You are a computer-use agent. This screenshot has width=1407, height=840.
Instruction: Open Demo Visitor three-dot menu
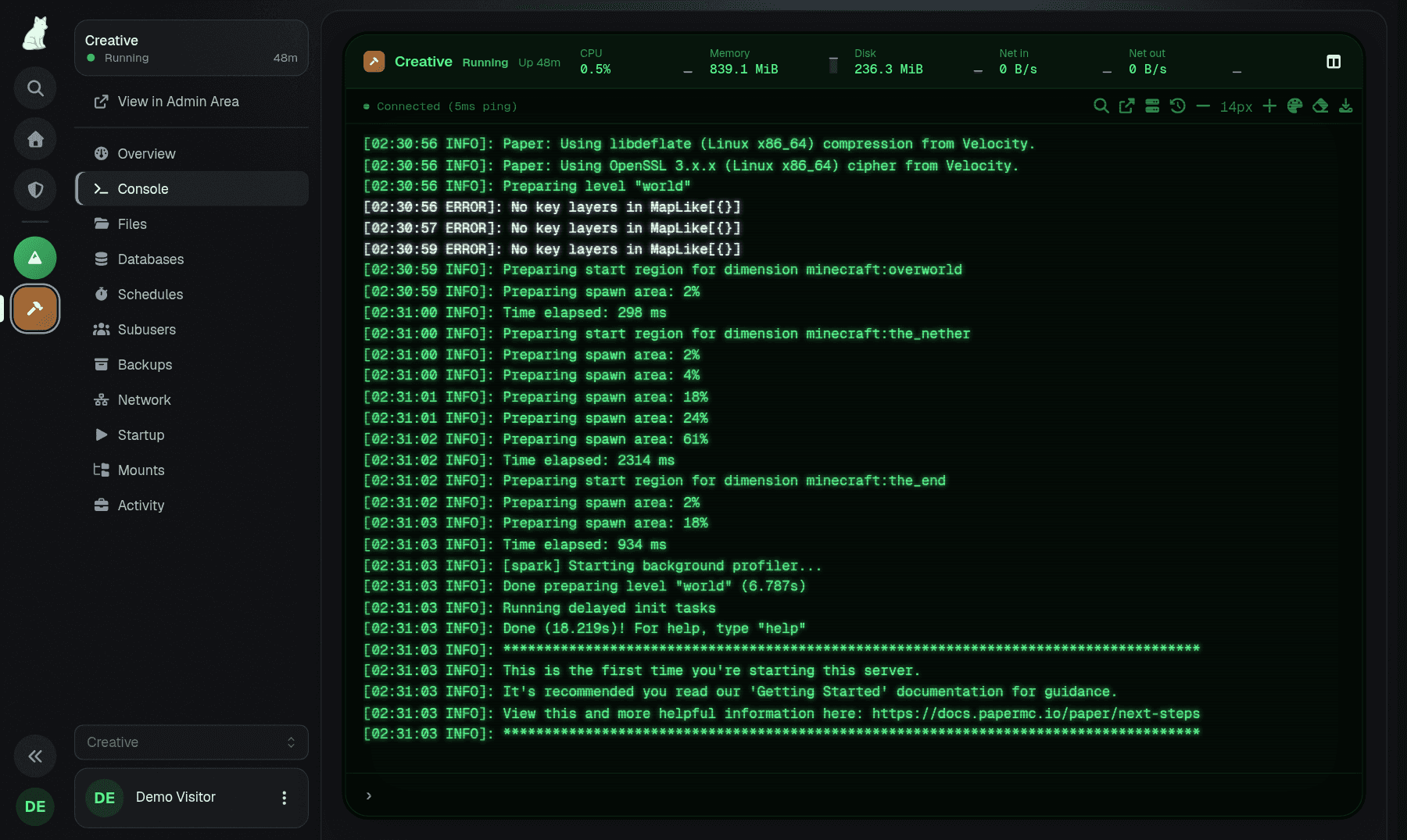pyautogui.click(x=285, y=798)
